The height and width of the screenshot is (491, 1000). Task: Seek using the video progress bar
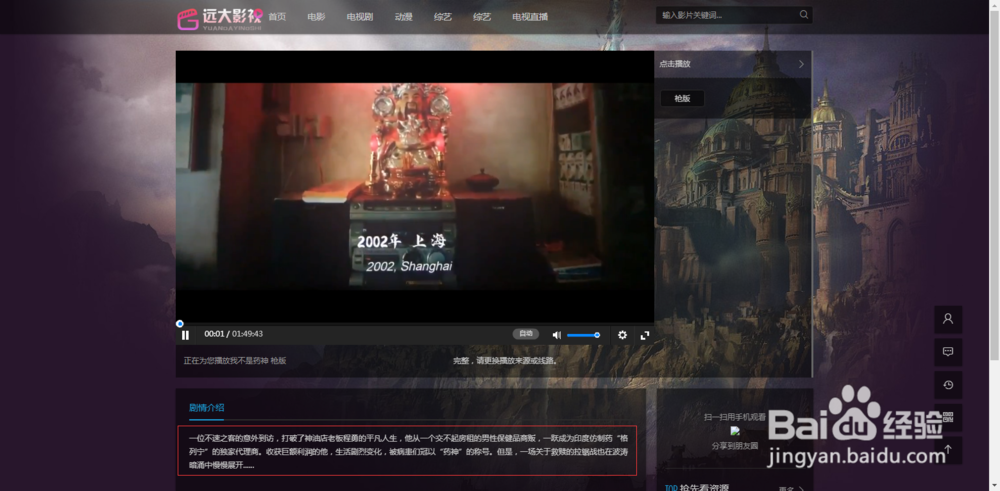(415, 324)
